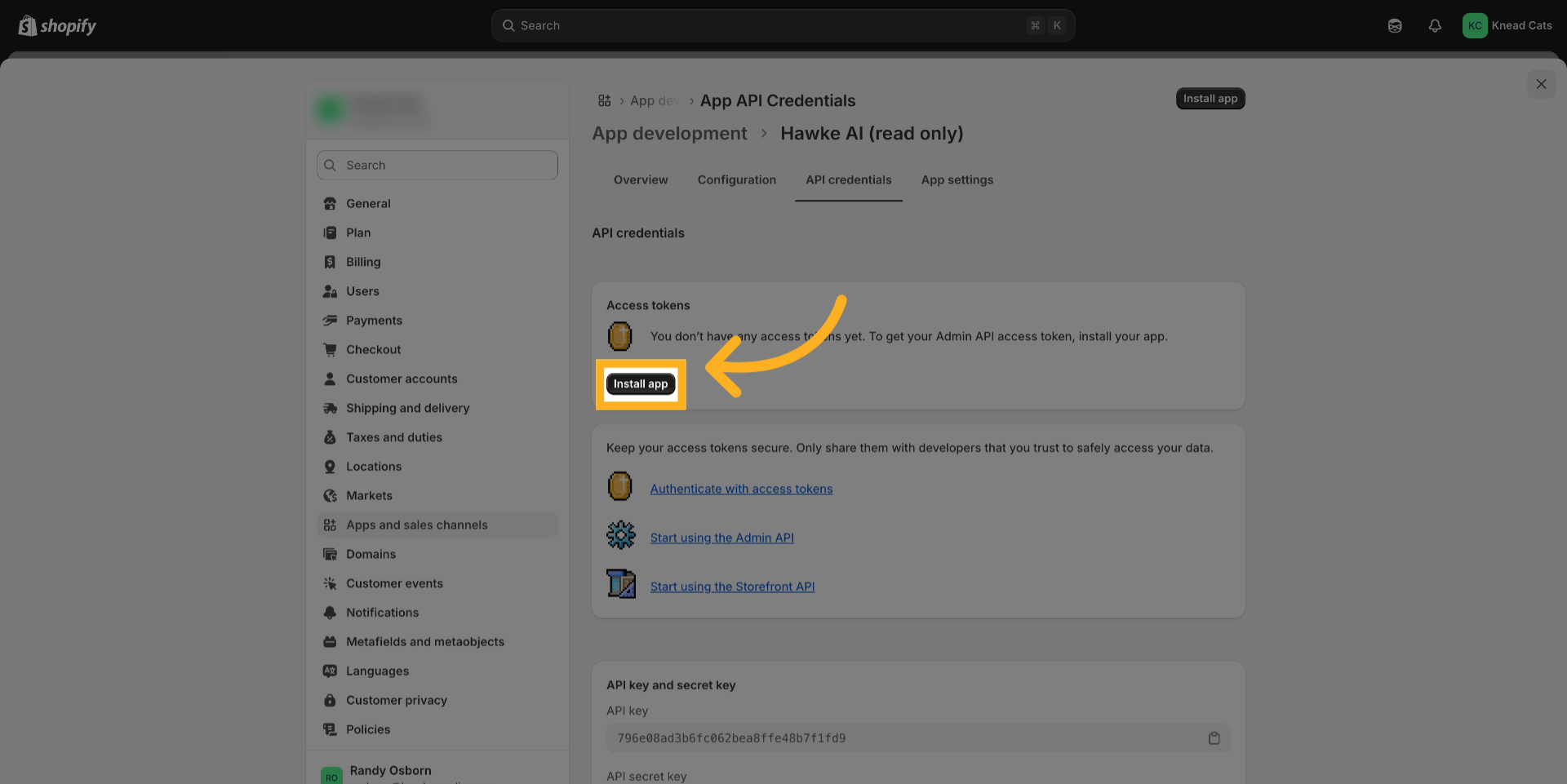Open the Sidekick assistant icon in header

(1394, 26)
